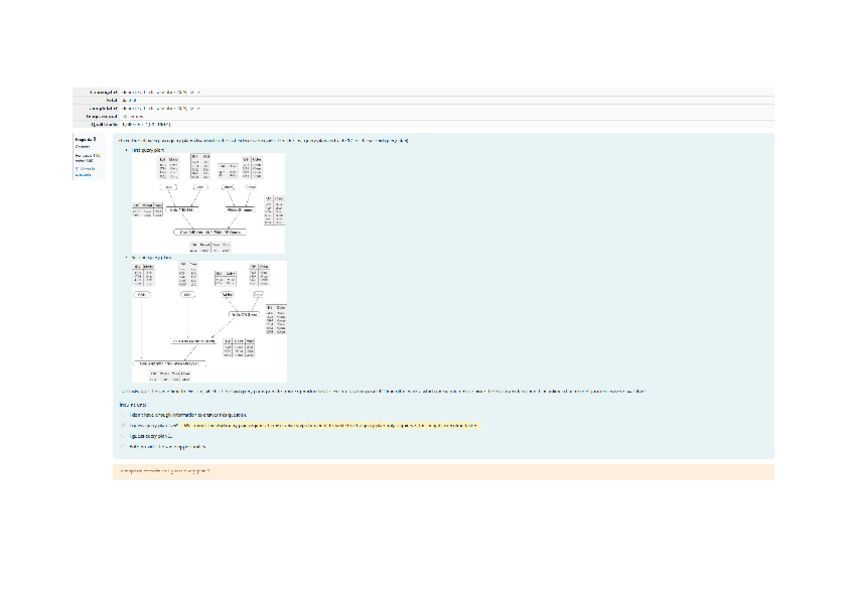Click the question number heading in info box

pos(85,140)
